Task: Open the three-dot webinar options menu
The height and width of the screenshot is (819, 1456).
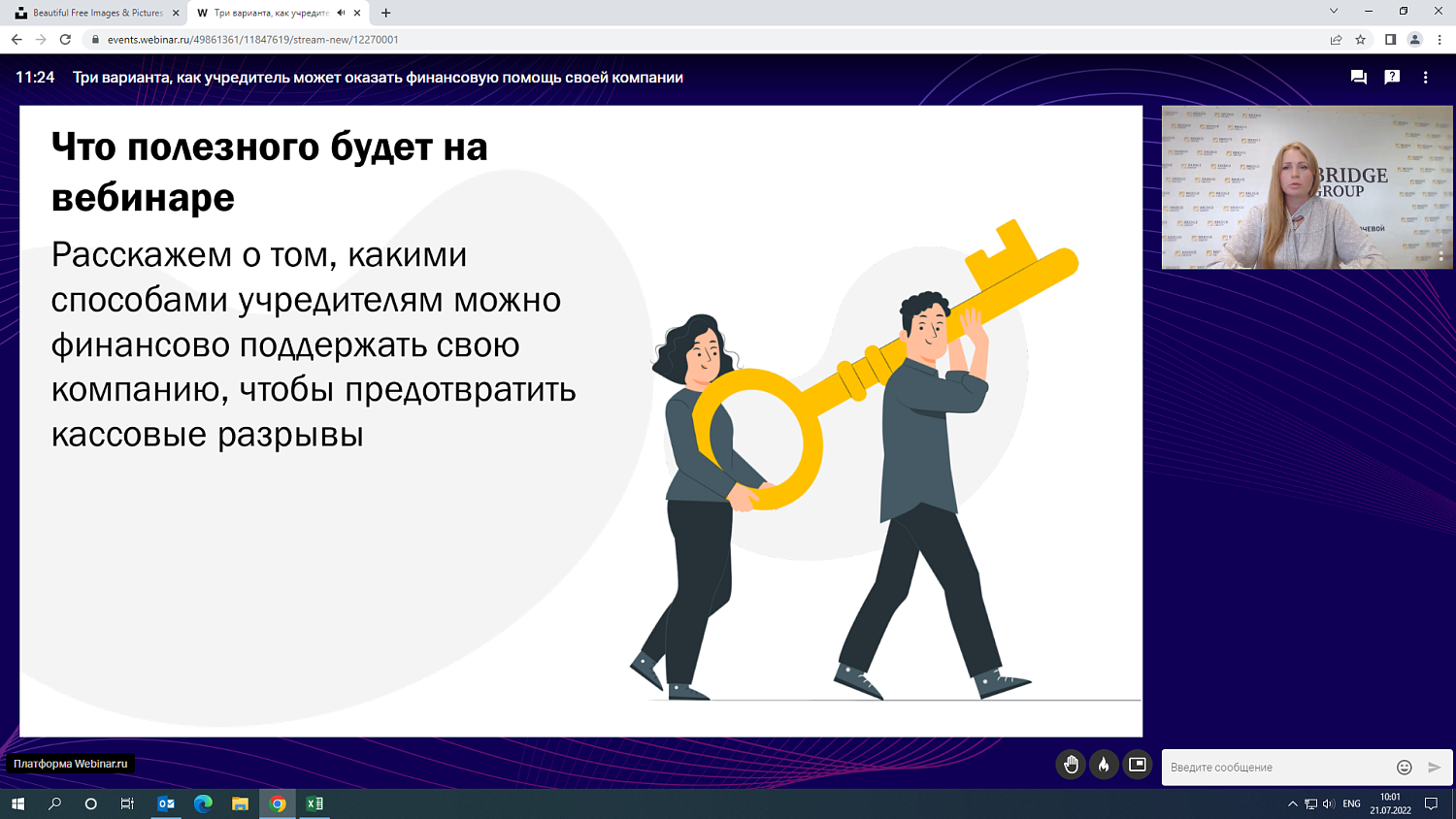Action: 1426,77
